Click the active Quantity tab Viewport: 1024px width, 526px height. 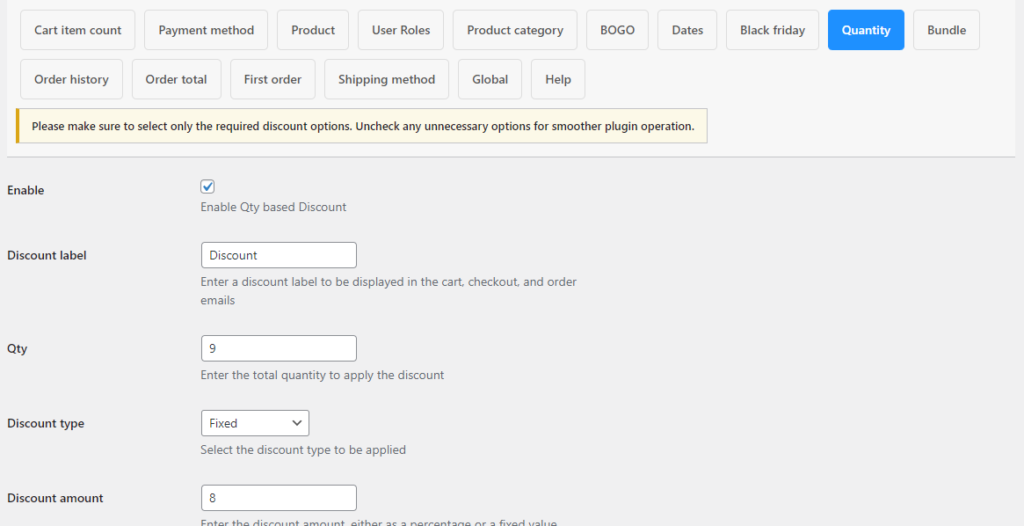(x=866, y=30)
